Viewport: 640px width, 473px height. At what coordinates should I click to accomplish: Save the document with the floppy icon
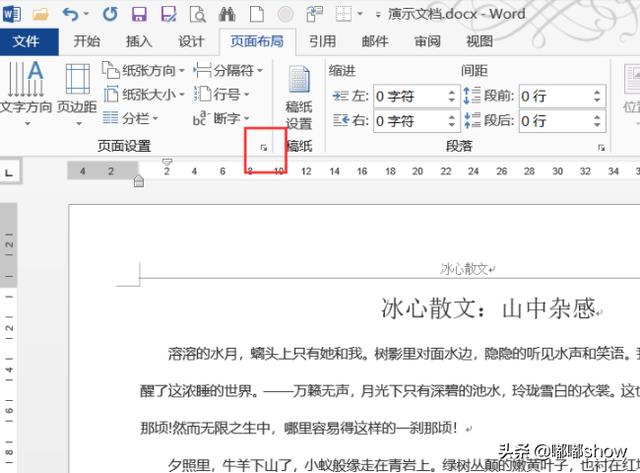coord(139,15)
